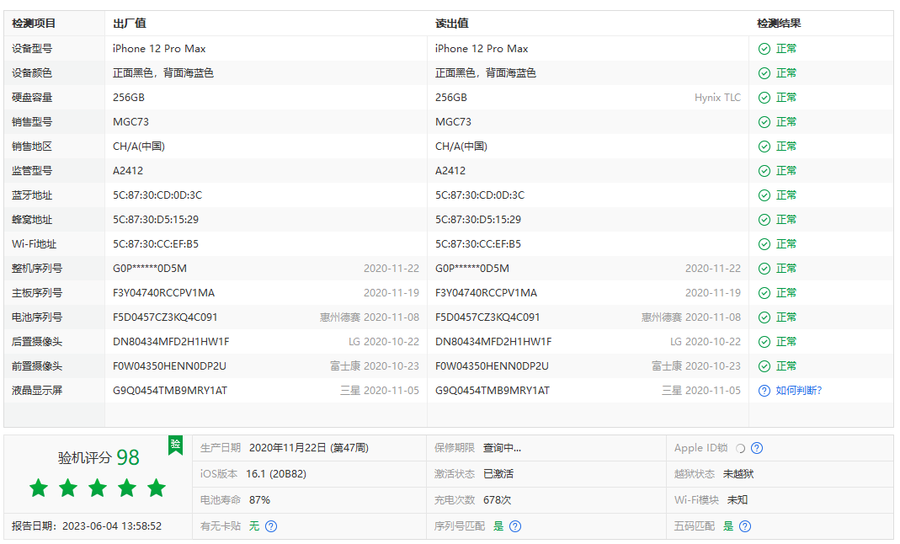Click the 查询中... warranty status text
Screen dimensions: 900x544
[502, 448]
